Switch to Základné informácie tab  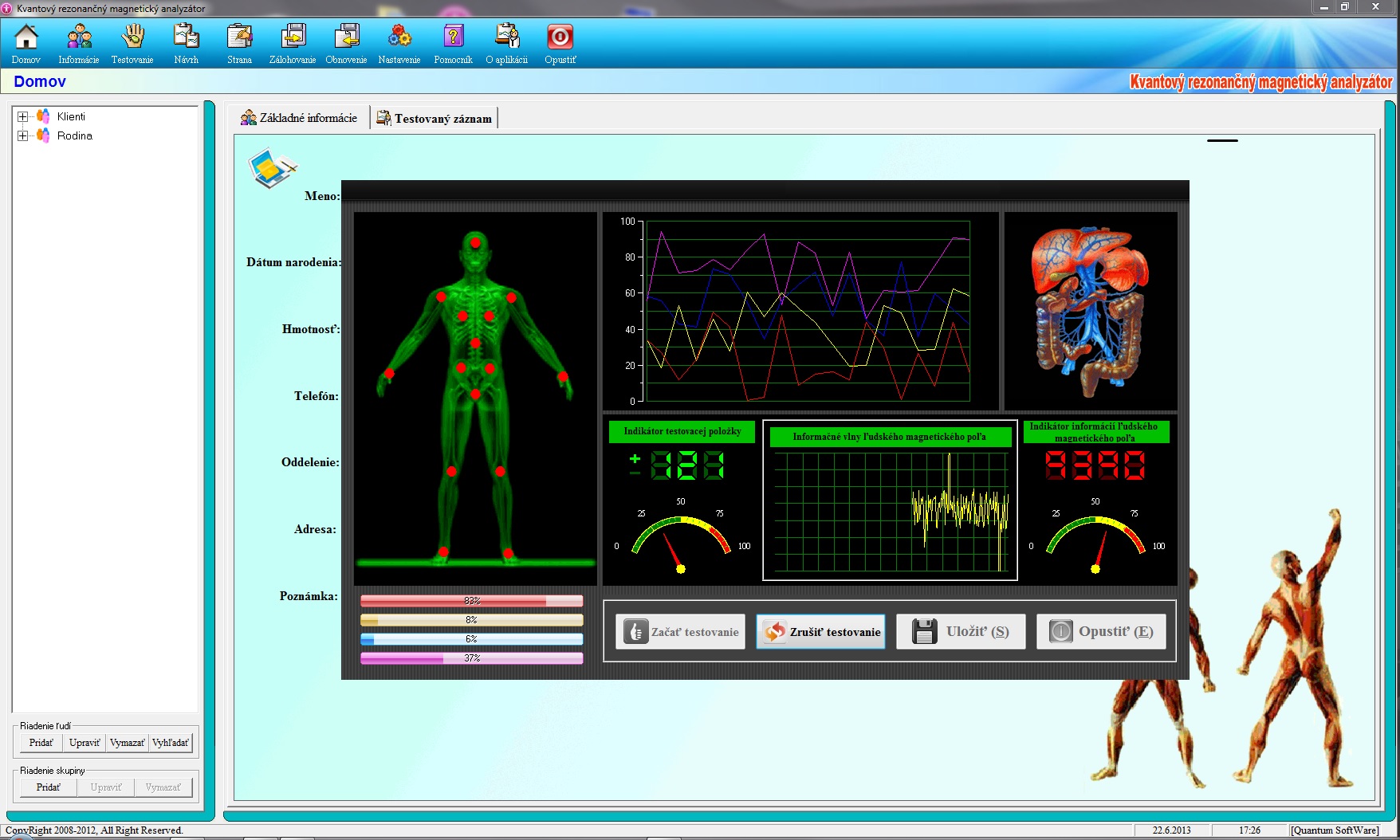tap(299, 118)
